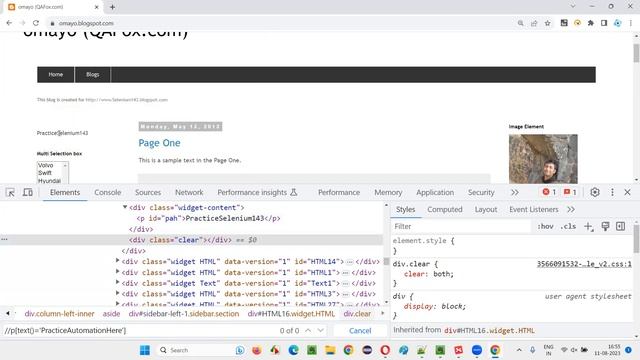Open Chrome extensions puzzle icon
This screenshot has height=360, width=640.
click(591, 23)
